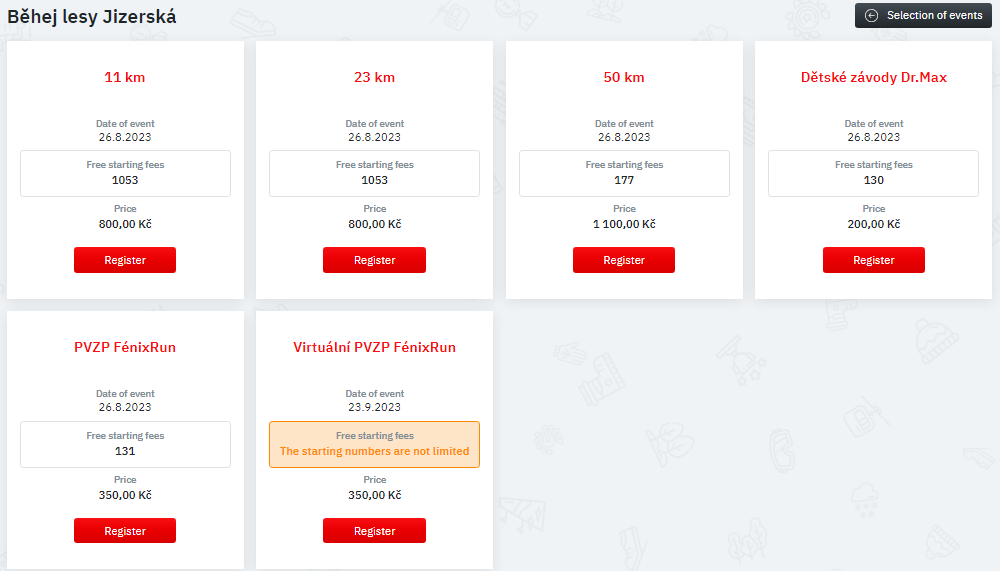This screenshot has height=571, width=1000.
Task: Register for the 50 km race
Action: (x=624, y=260)
